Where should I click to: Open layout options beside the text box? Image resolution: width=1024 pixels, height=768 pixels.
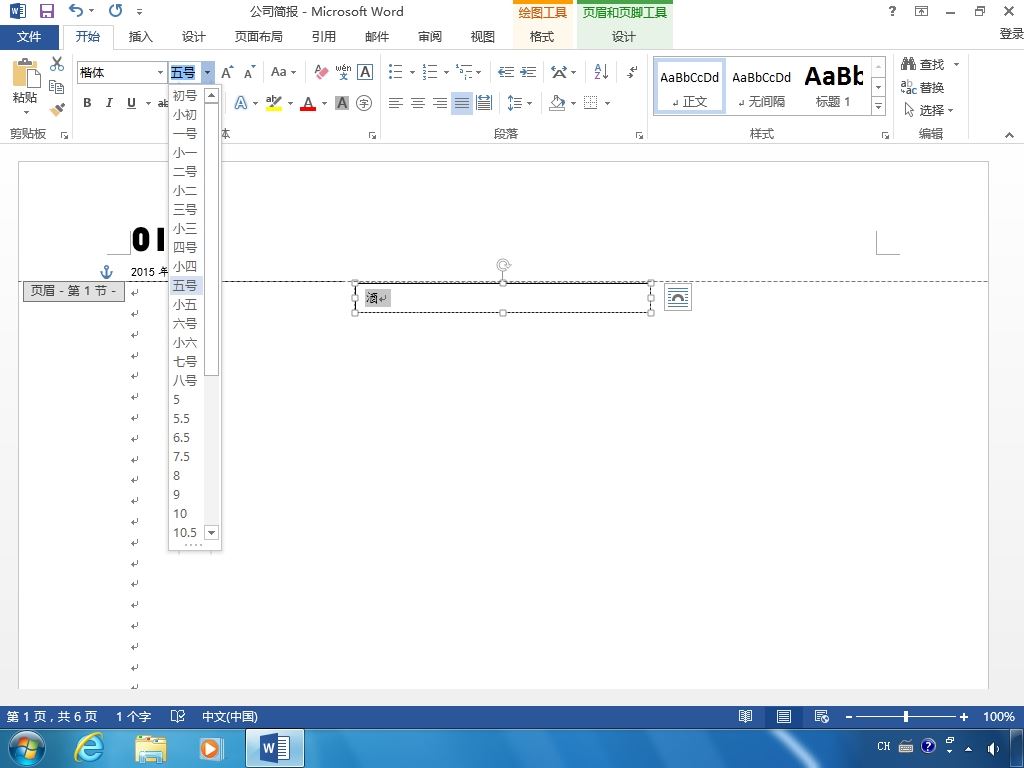point(677,298)
